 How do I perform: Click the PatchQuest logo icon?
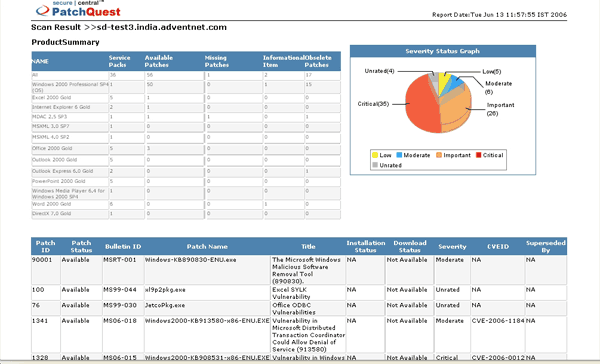[42, 10]
